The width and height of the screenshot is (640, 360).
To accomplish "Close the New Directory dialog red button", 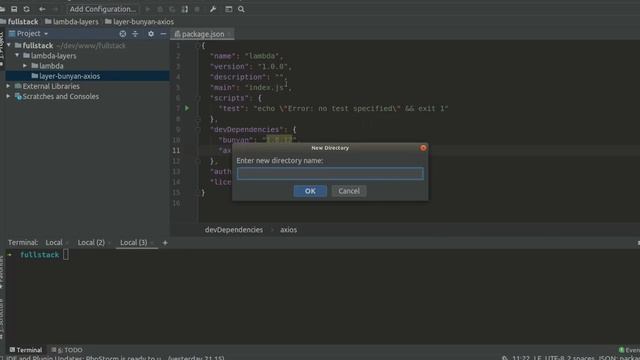I will click(x=423, y=148).
